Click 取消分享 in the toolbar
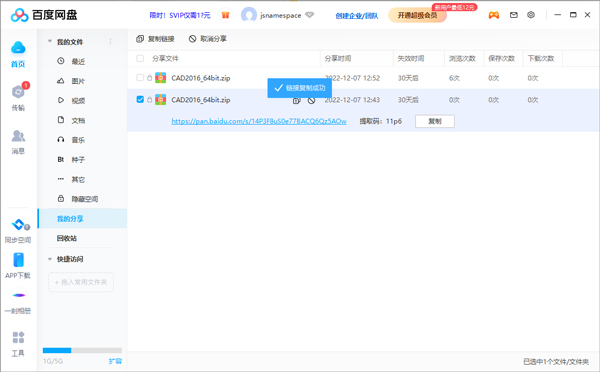The height and width of the screenshot is (372, 600). [x=208, y=39]
